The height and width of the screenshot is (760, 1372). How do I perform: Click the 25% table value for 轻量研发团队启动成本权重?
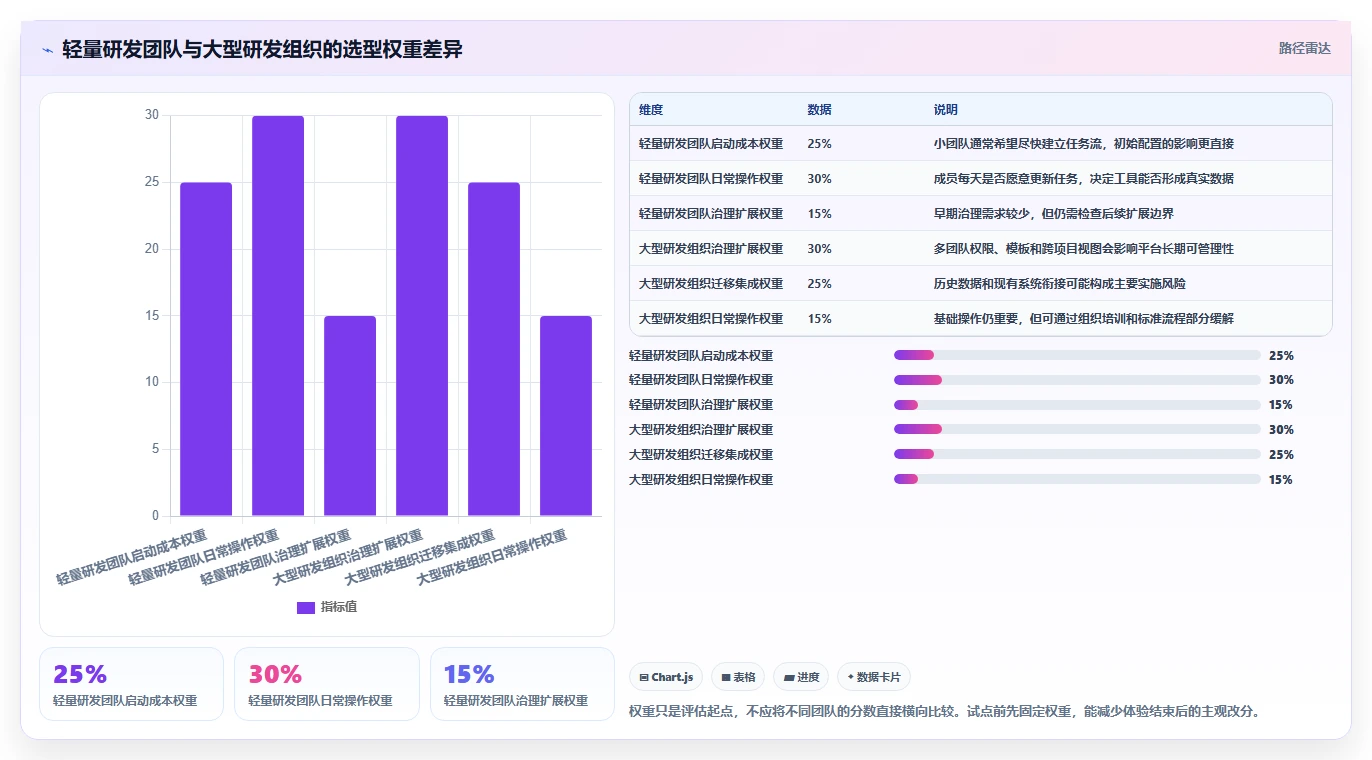(819, 144)
